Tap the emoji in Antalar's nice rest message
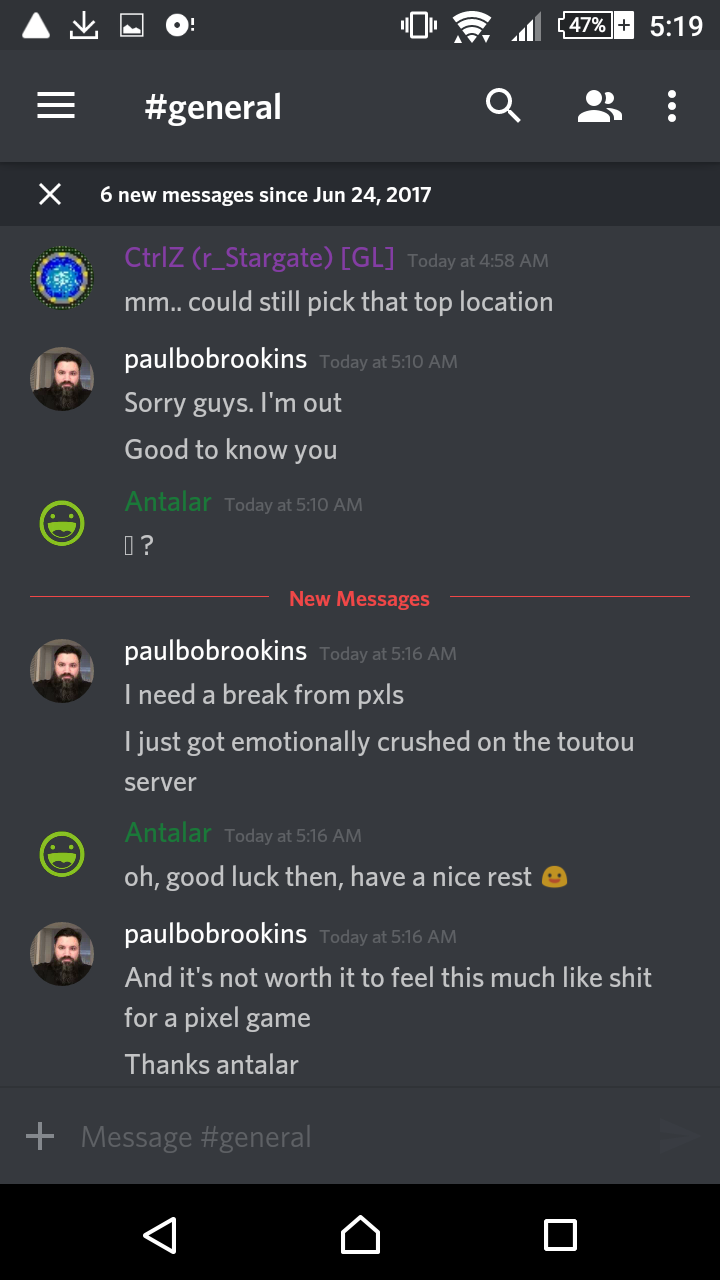 (554, 877)
